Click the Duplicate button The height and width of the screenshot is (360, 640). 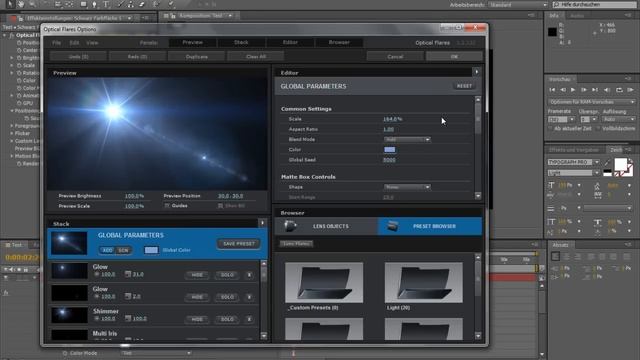point(197,57)
